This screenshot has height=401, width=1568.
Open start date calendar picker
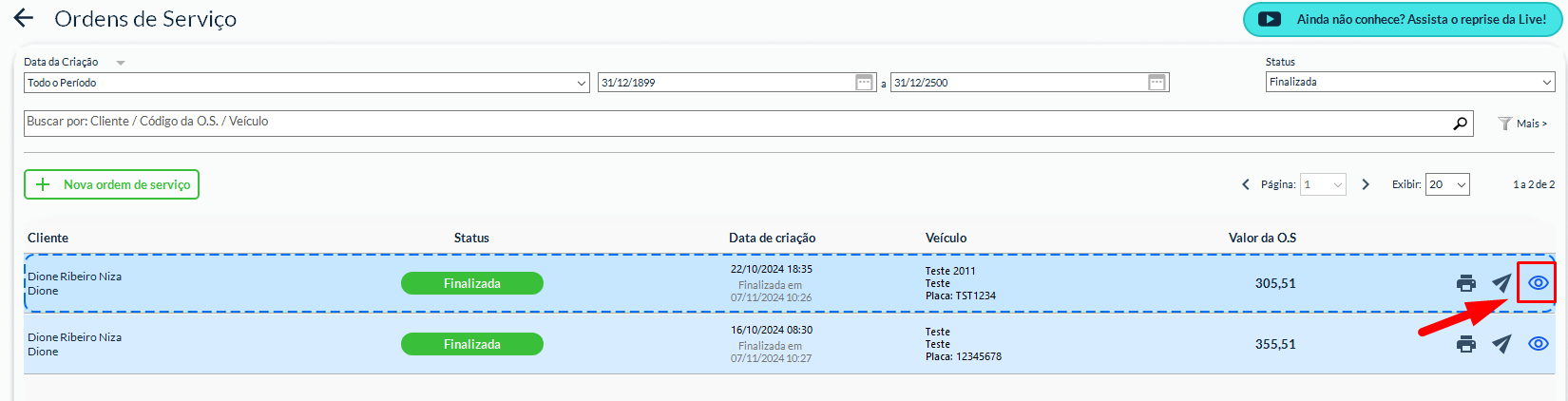pyautogui.click(x=864, y=83)
